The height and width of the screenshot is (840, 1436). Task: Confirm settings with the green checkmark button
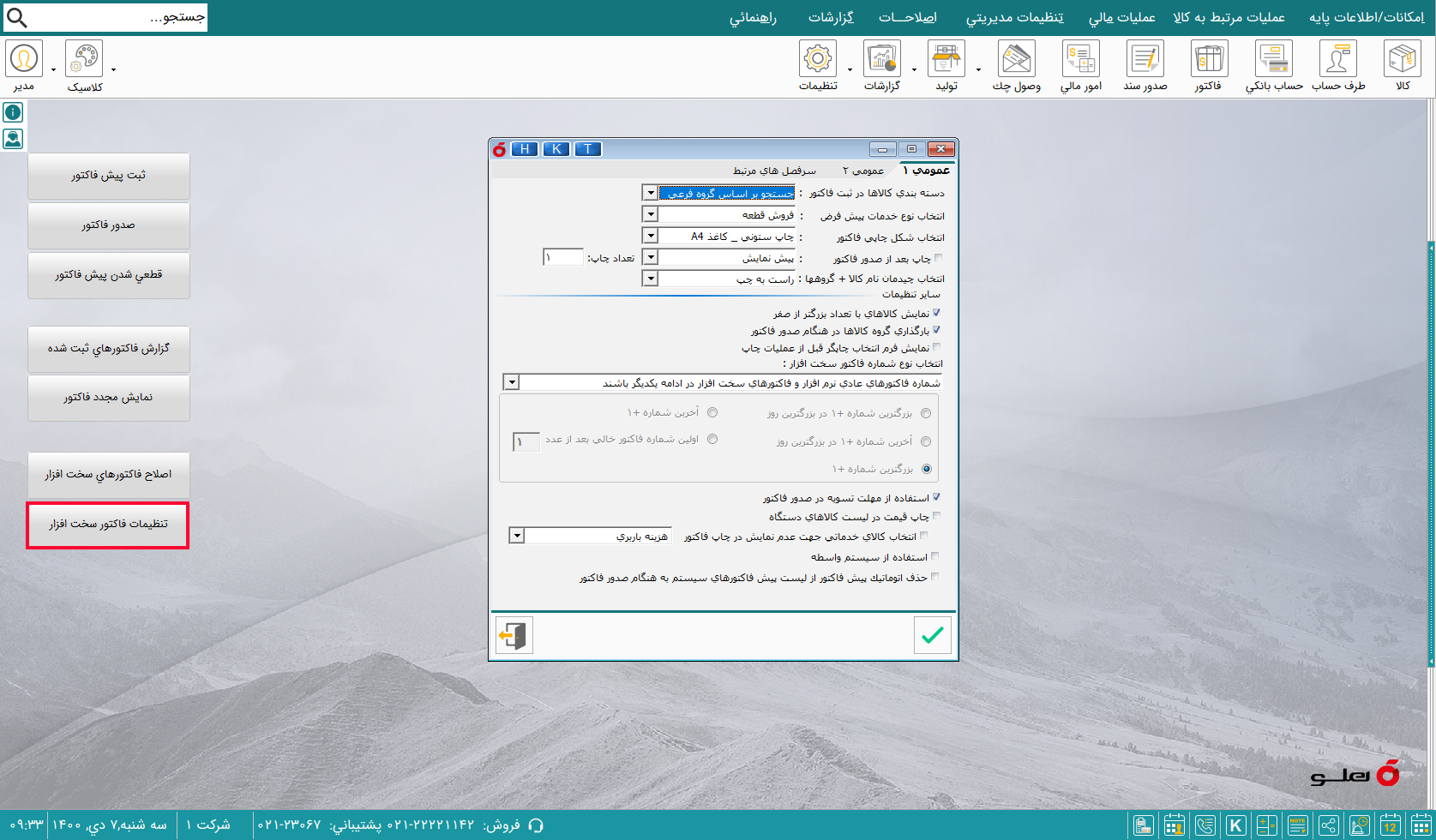coord(932,635)
